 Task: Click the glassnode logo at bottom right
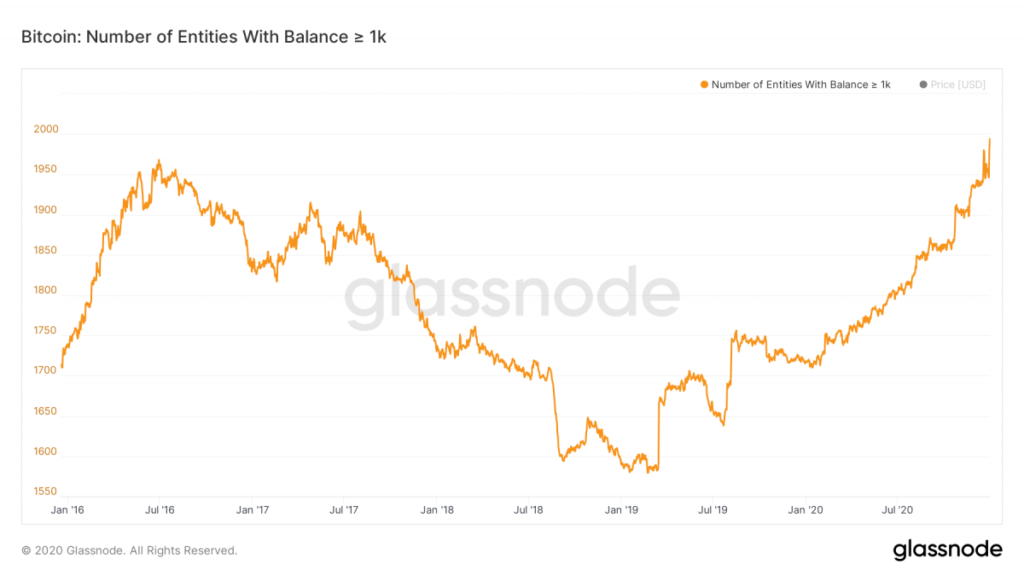(947, 549)
